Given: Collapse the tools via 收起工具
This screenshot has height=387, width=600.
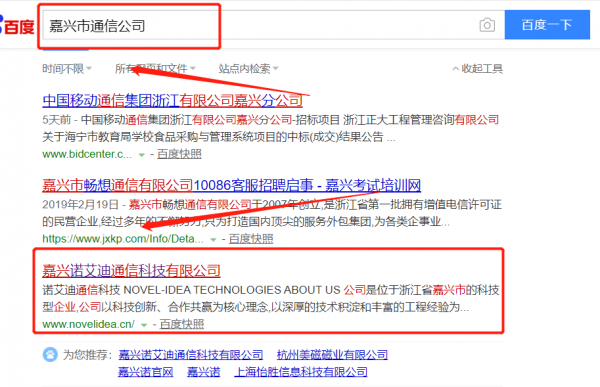Looking at the screenshot, I should point(478,69).
